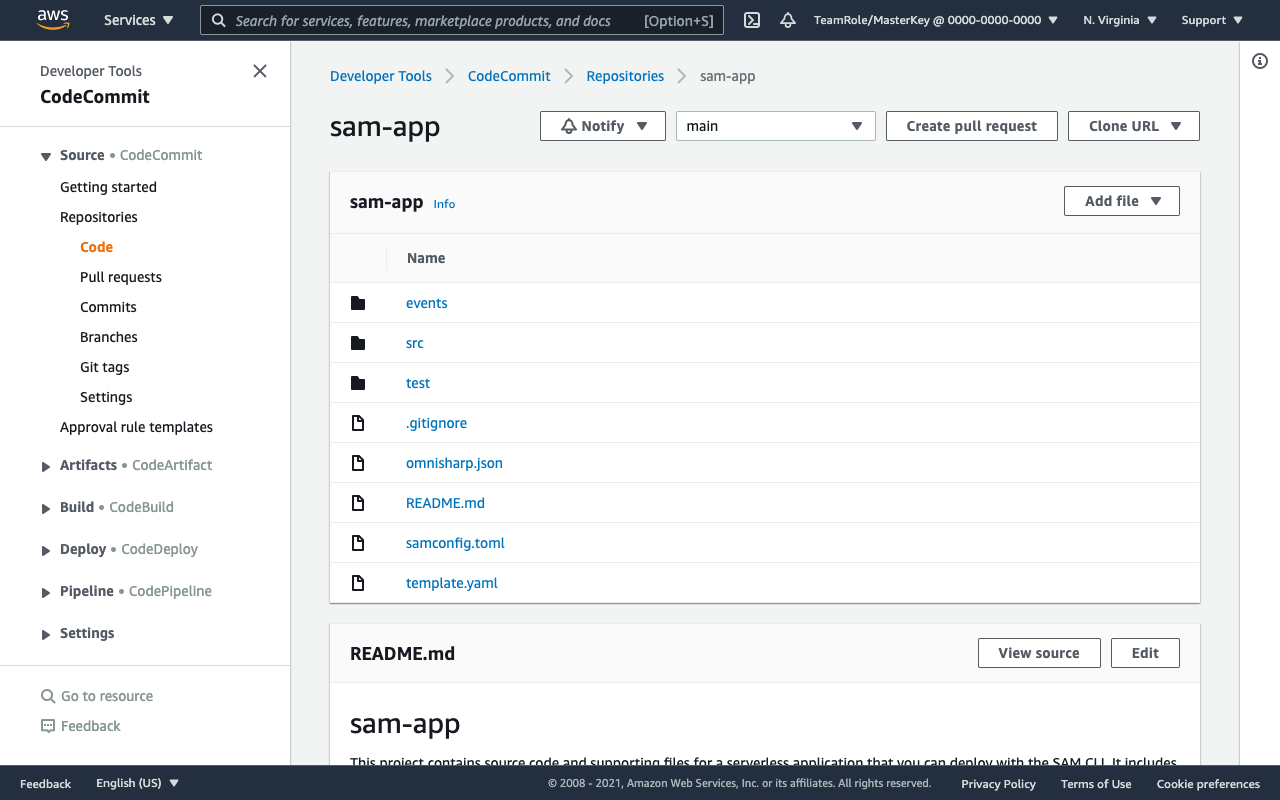Click Repositories breadcrumb link
The image size is (1280, 800).
625,76
